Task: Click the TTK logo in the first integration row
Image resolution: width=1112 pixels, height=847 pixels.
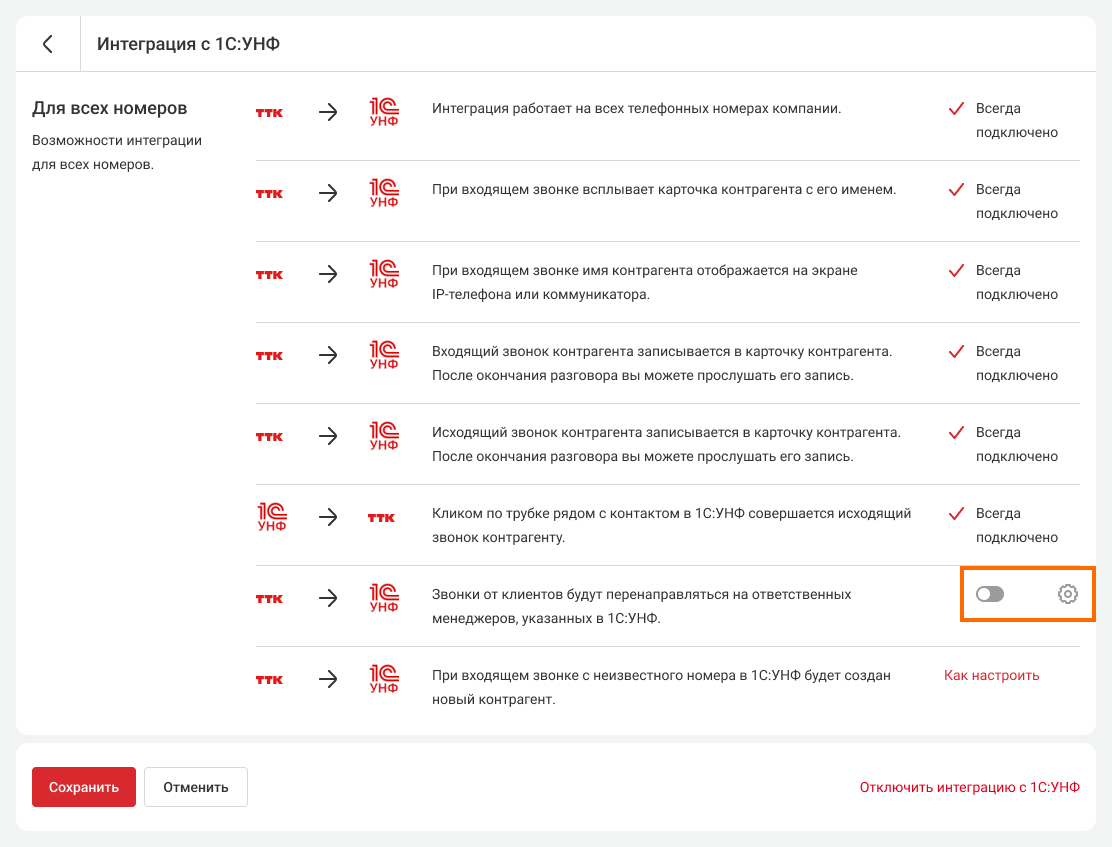Action: click(x=269, y=113)
